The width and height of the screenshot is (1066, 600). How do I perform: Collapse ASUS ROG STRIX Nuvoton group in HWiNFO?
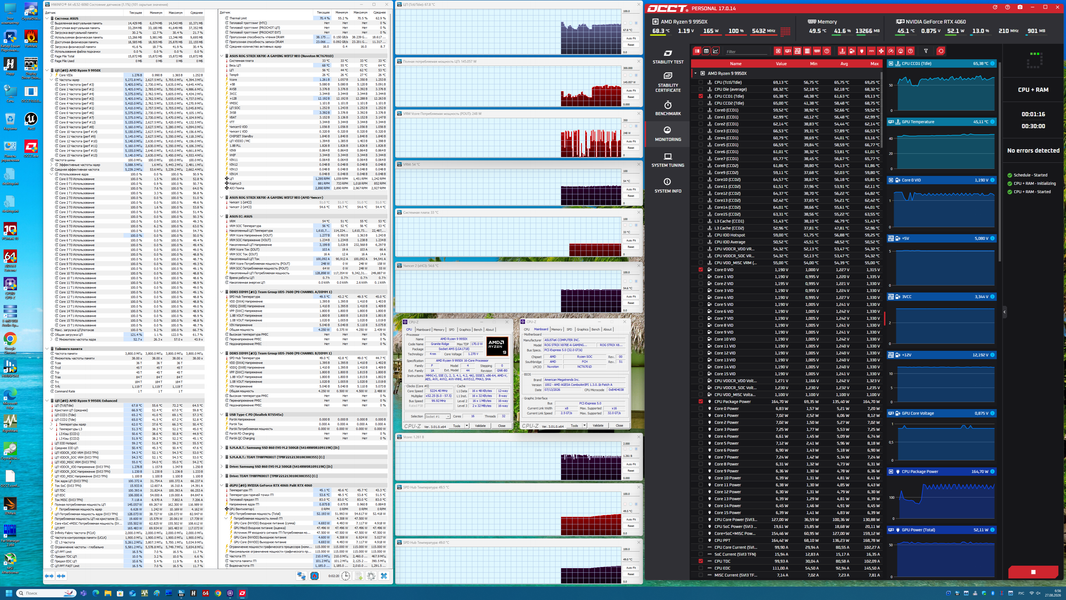click(223, 56)
